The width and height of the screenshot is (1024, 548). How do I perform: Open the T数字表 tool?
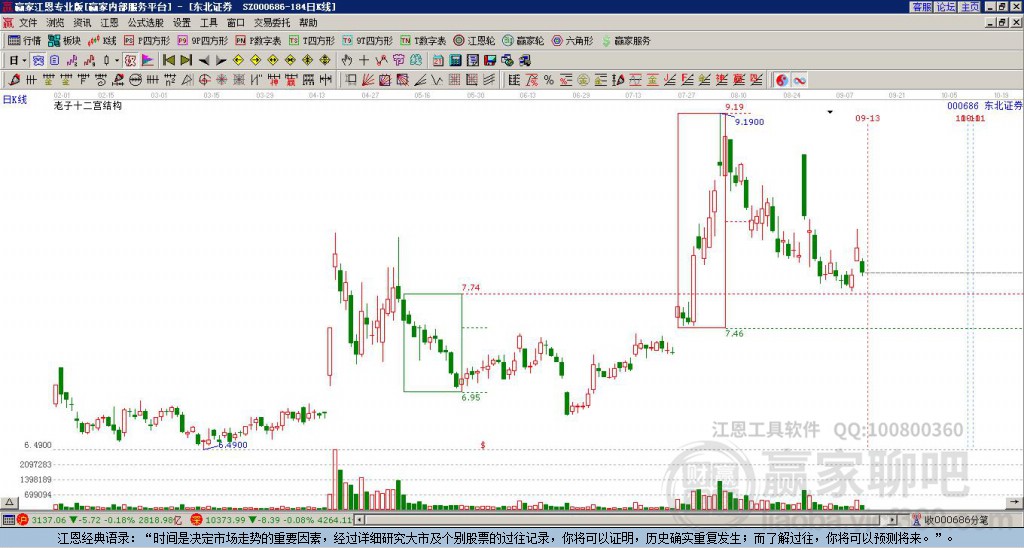[423, 40]
